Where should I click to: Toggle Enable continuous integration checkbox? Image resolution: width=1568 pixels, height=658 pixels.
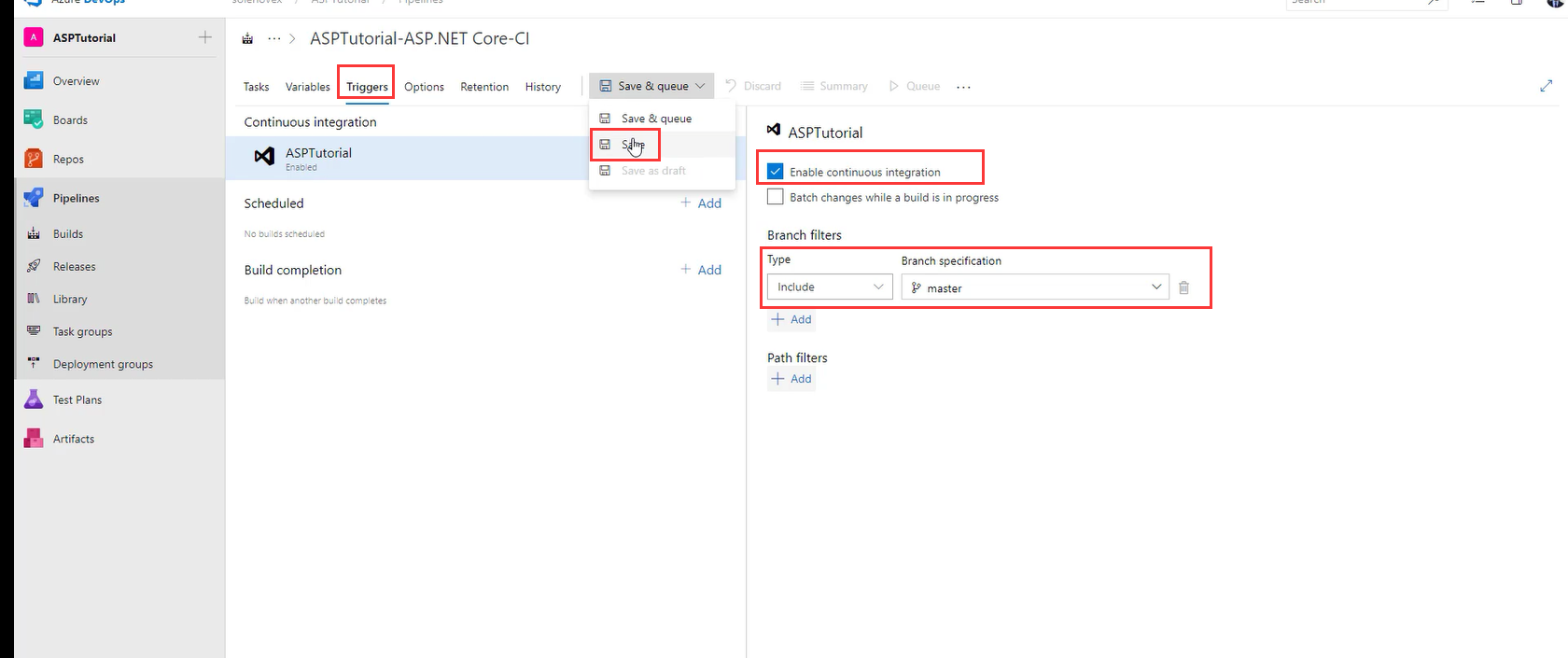coord(775,172)
